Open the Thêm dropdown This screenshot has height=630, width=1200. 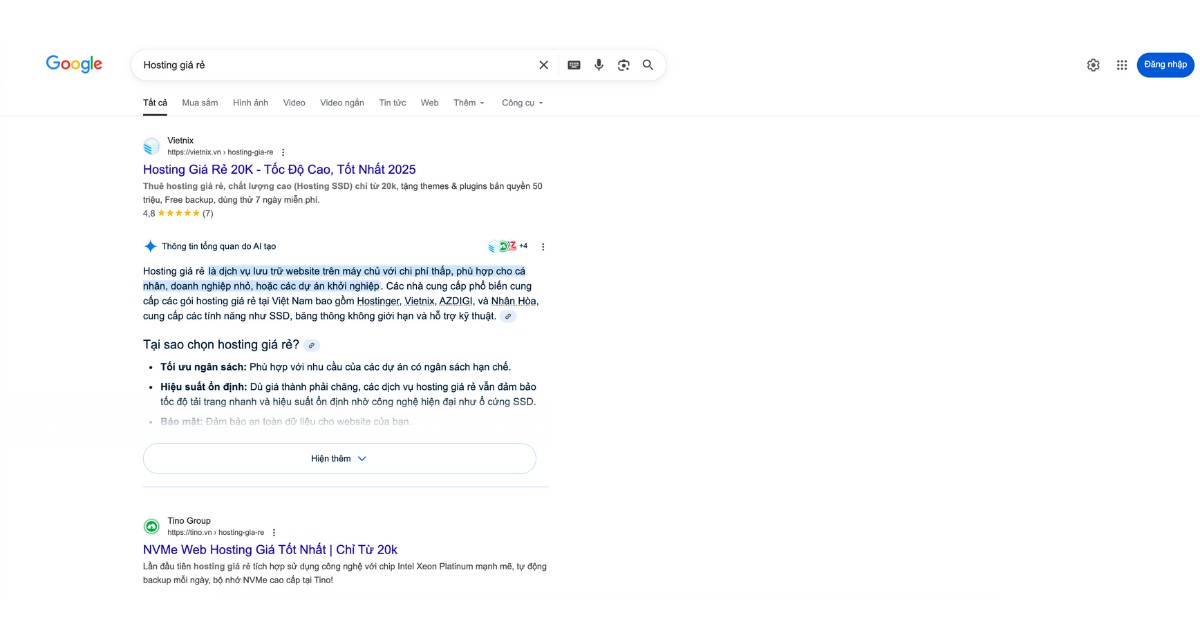click(467, 102)
